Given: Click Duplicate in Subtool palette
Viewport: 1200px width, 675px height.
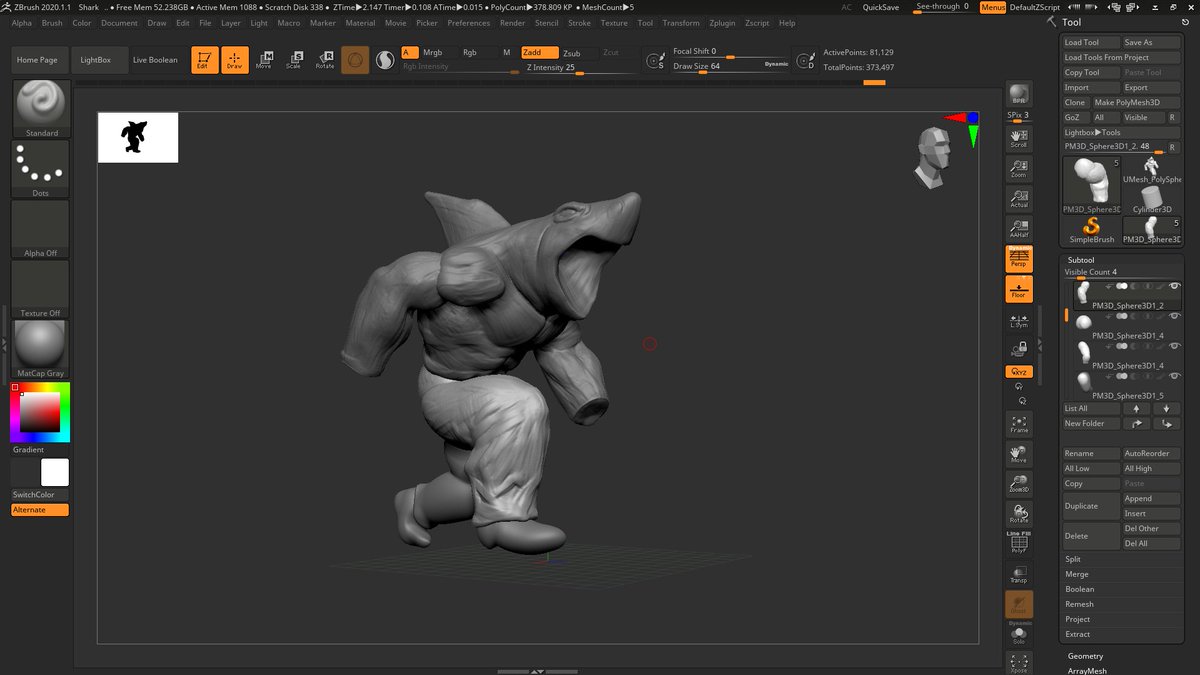Looking at the screenshot, I should tap(1091, 506).
